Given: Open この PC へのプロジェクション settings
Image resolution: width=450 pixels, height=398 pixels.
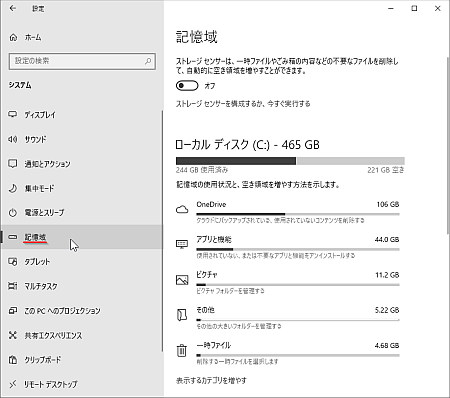Looking at the screenshot, I should (82, 311).
